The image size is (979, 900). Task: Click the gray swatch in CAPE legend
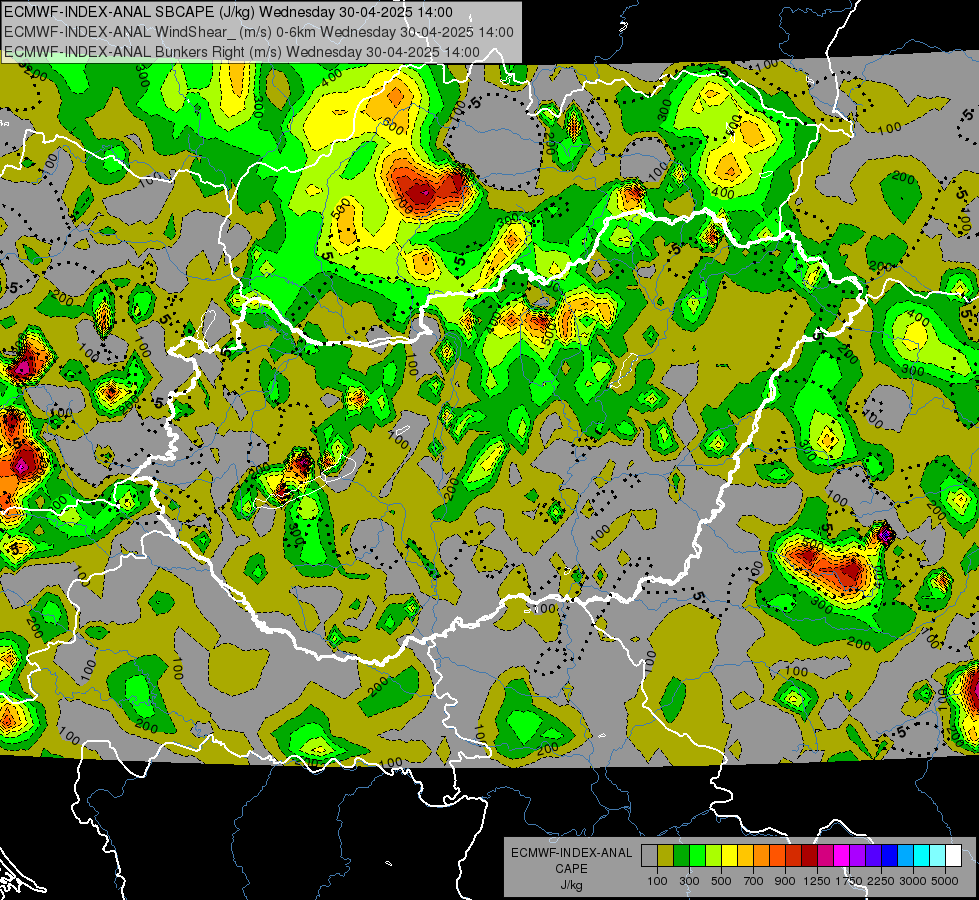tap(649, 855)
